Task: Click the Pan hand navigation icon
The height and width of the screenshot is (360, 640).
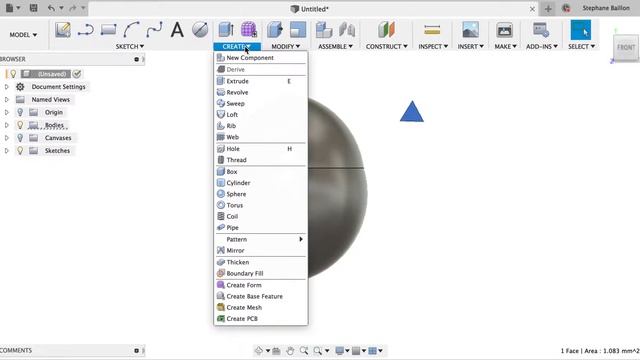Action: pyautogui.click(x=290, y=351)
